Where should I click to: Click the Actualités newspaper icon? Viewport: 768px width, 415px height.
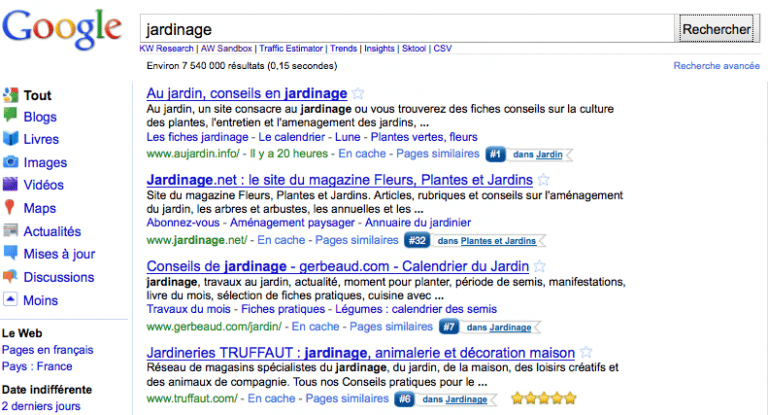click(10, 230)
